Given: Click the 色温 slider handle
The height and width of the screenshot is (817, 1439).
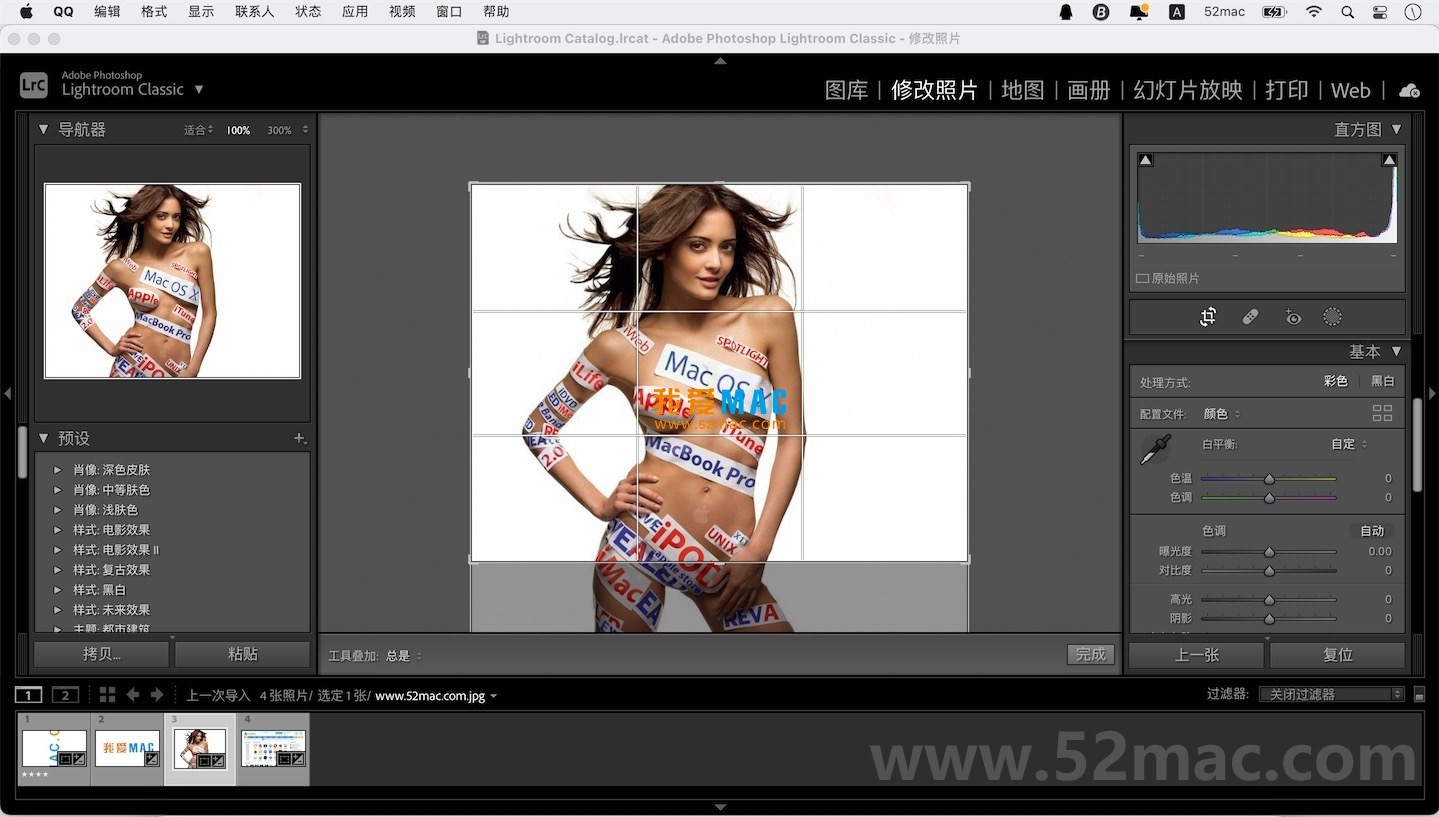Looking at the screenshot, I should [1269, 479].
